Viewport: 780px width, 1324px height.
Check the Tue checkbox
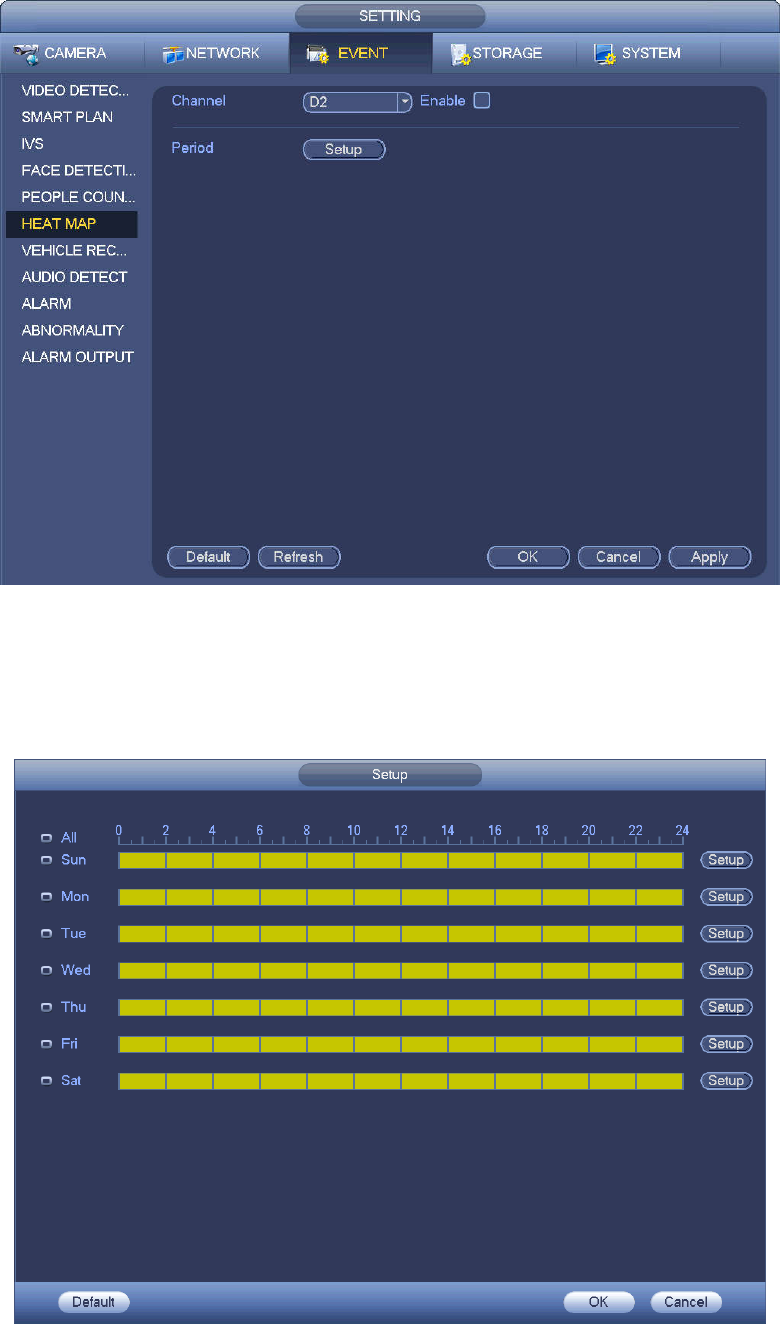click(47, 934)
